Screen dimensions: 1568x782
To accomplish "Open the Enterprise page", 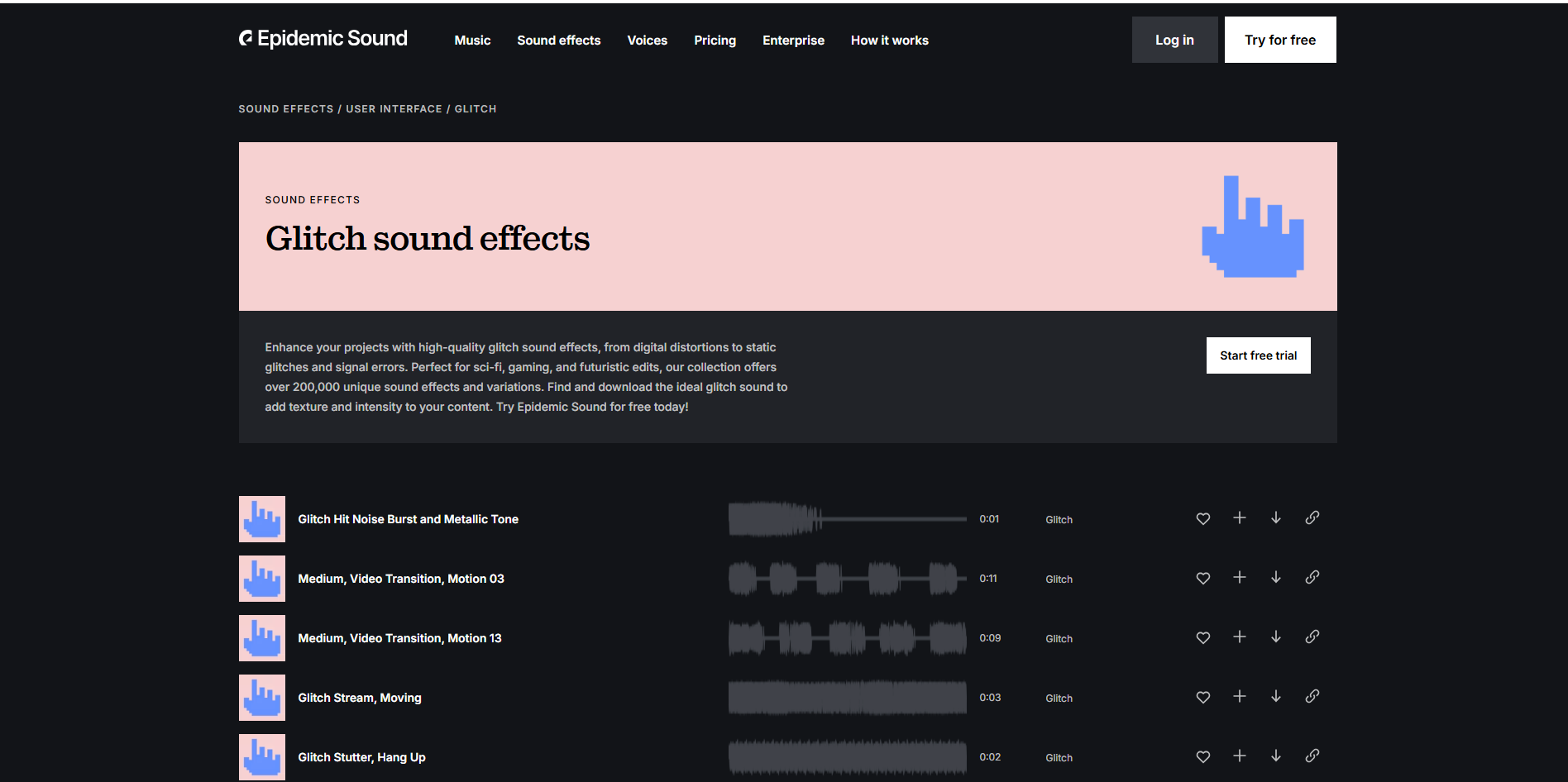I will 793,40.
